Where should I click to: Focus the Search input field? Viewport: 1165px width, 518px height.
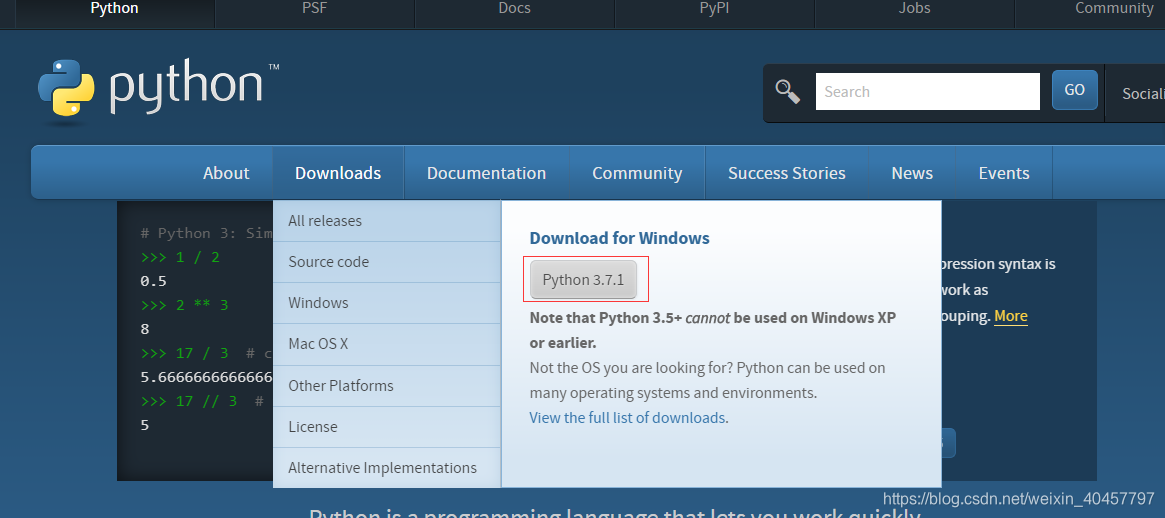pyautogui.click(x=927, y=91)
